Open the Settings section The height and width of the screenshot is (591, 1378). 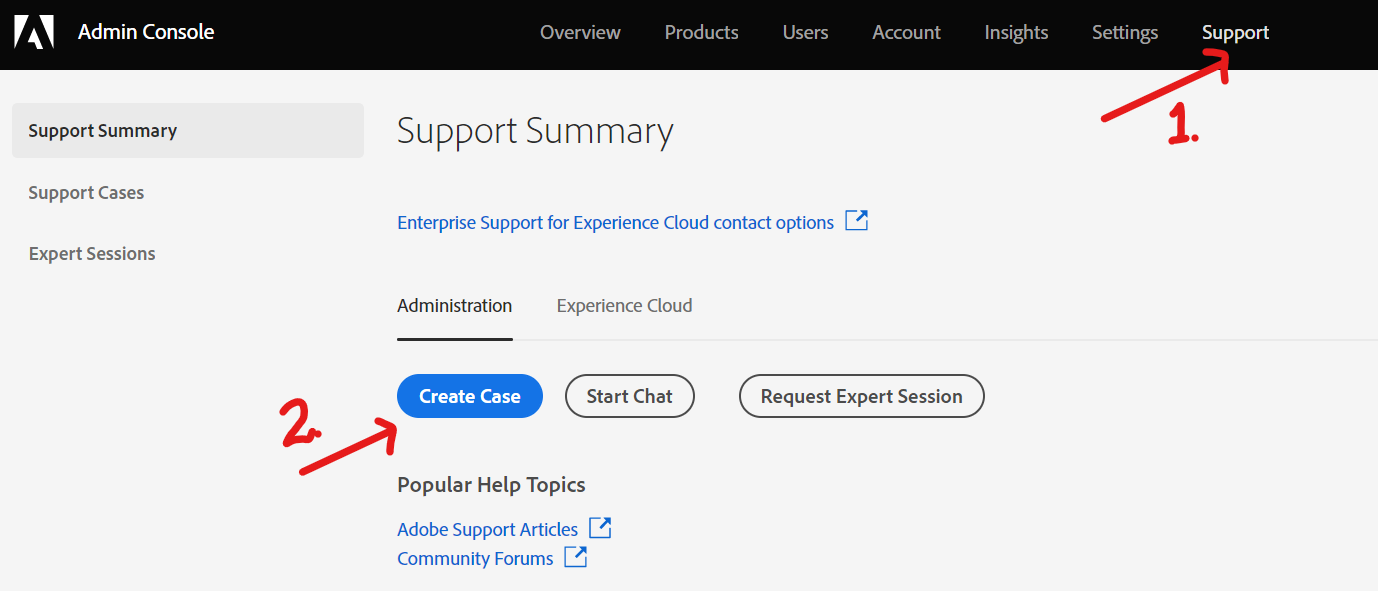tap(1124, 32)
